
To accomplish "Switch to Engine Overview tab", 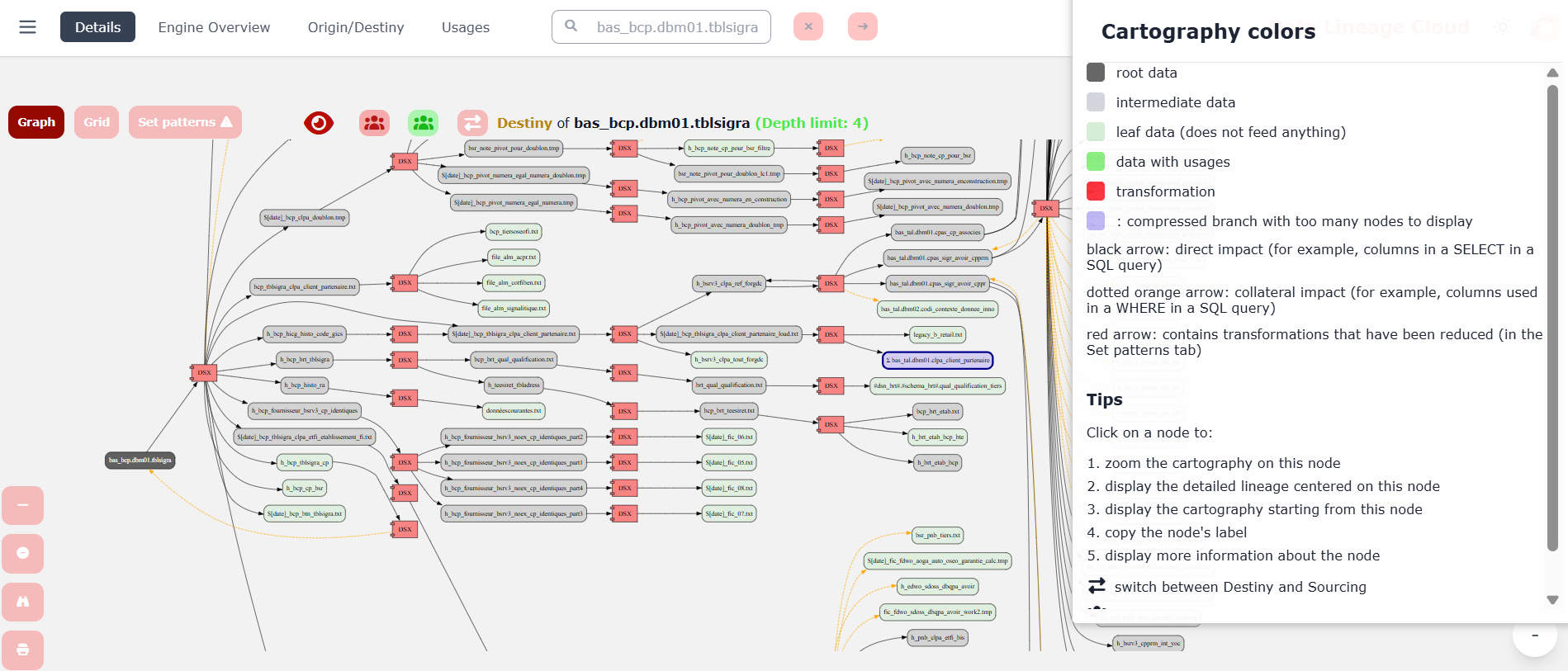I will click(x=214, y=27).
